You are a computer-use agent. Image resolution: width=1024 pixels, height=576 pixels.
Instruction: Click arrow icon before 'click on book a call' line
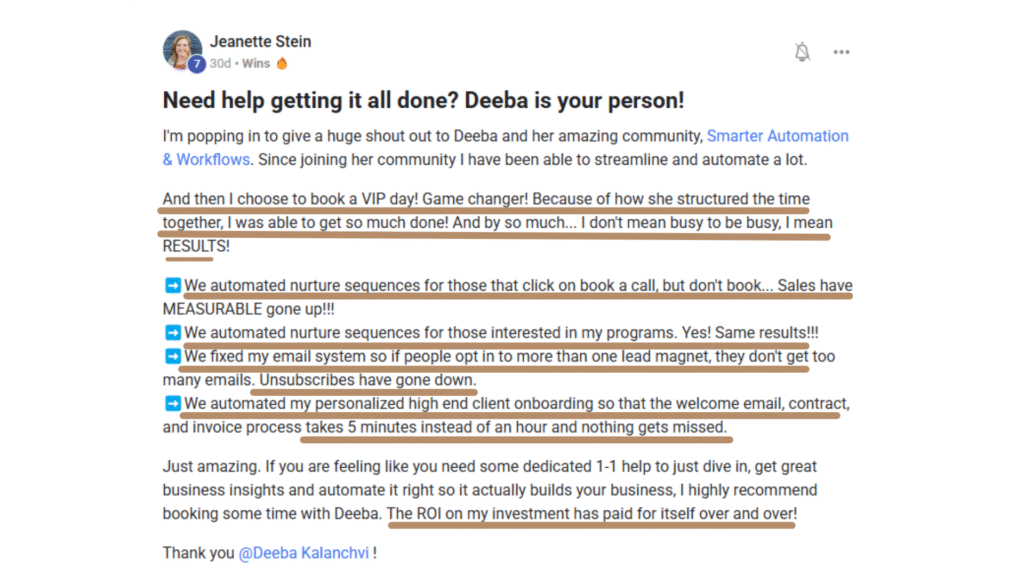(x=172, y=285)
